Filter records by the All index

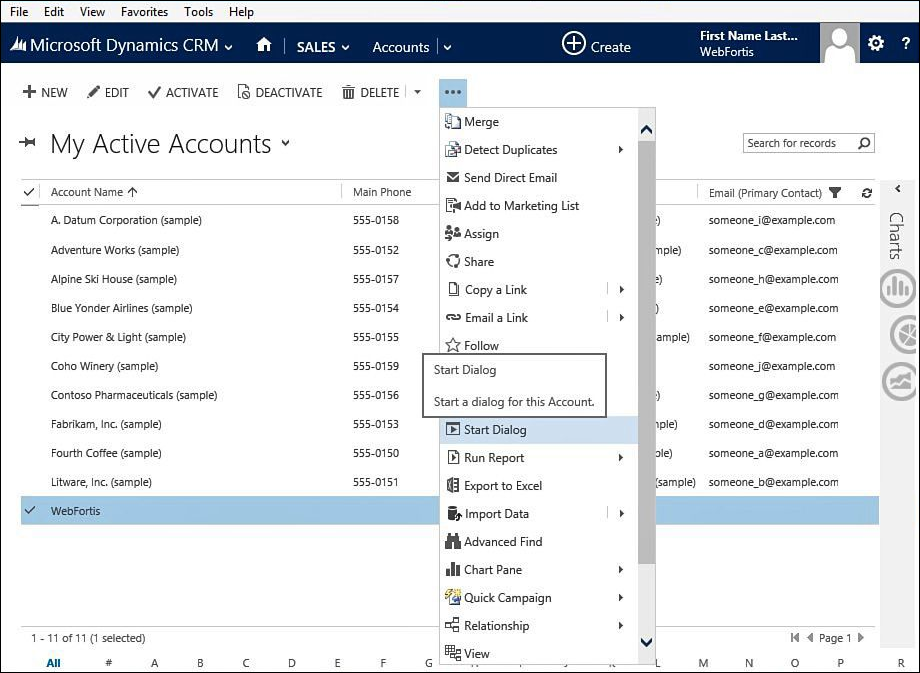pyautogui.click(x=53, y=663)
